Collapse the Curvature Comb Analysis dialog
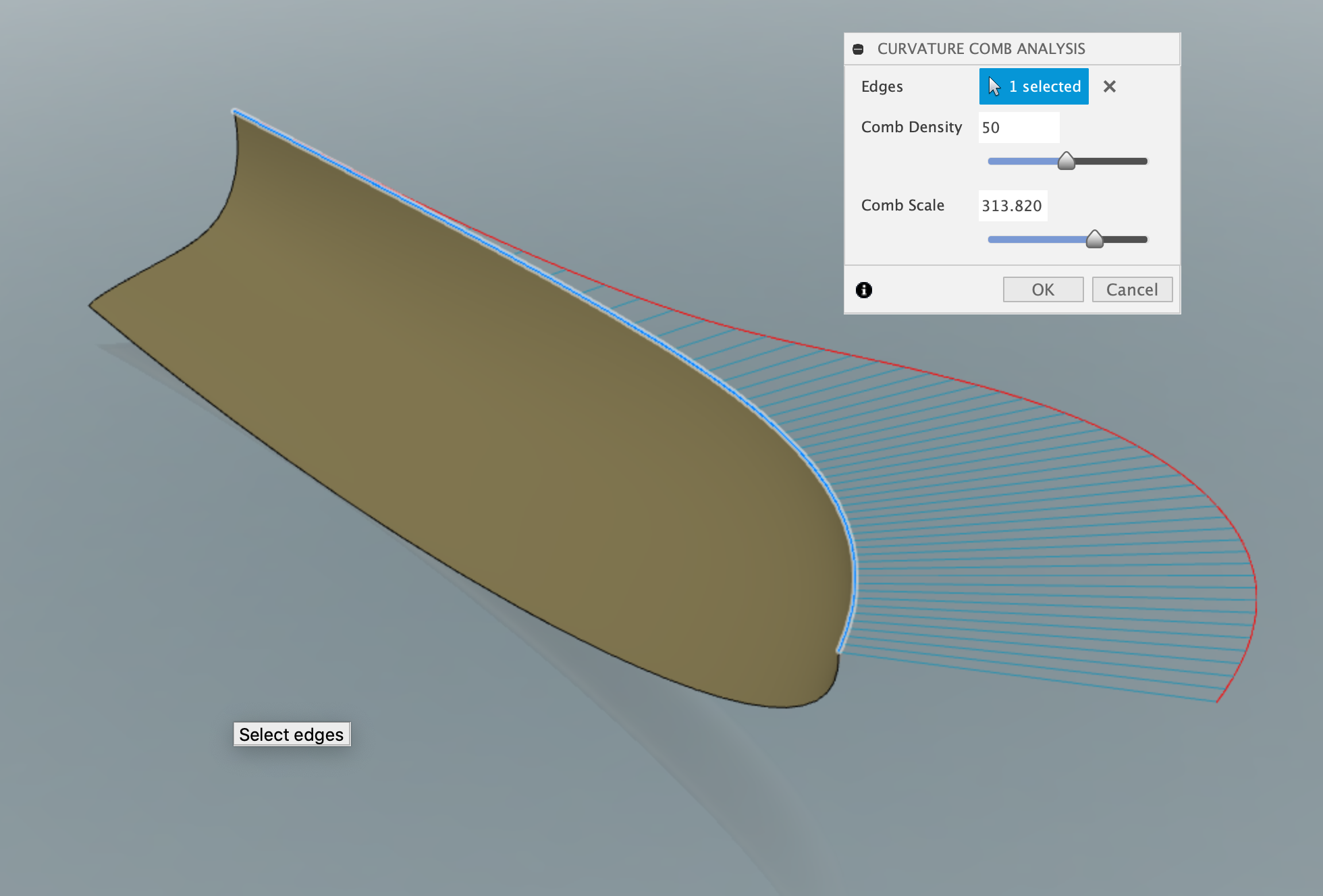Image resolution: width=1323 pixels, height=896 pixels. click(858, 49)
